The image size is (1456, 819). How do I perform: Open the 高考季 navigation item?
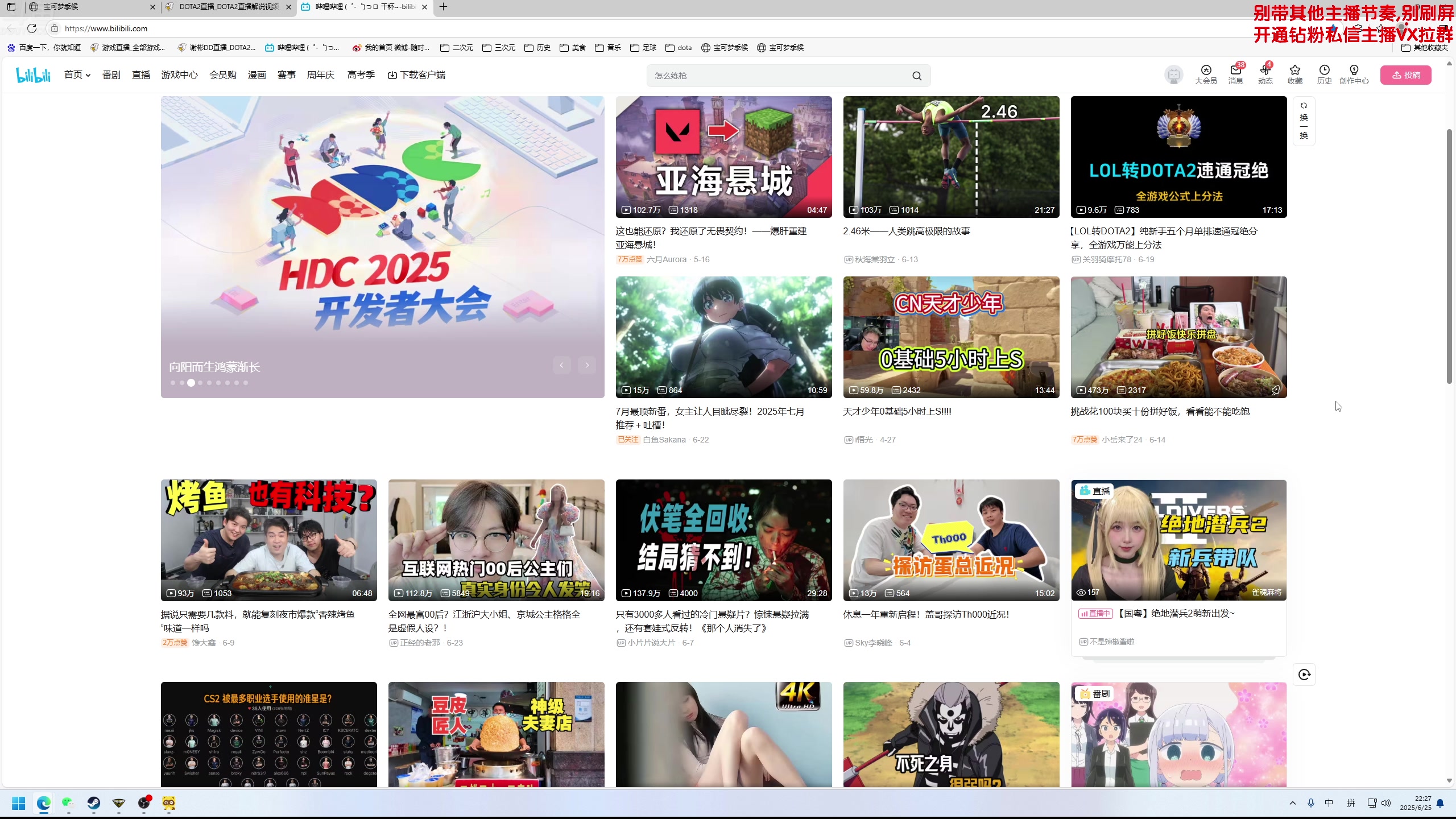(361, 75)
